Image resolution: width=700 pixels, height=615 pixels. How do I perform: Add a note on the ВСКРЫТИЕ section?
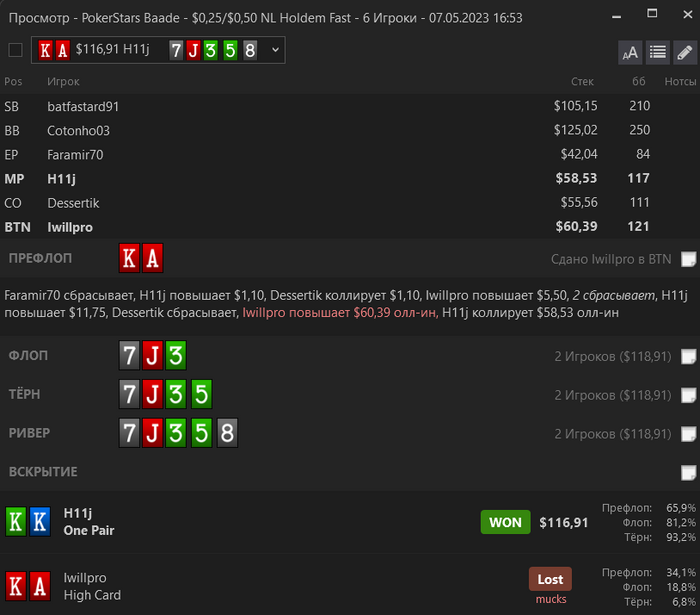click(x=688, y=472)
